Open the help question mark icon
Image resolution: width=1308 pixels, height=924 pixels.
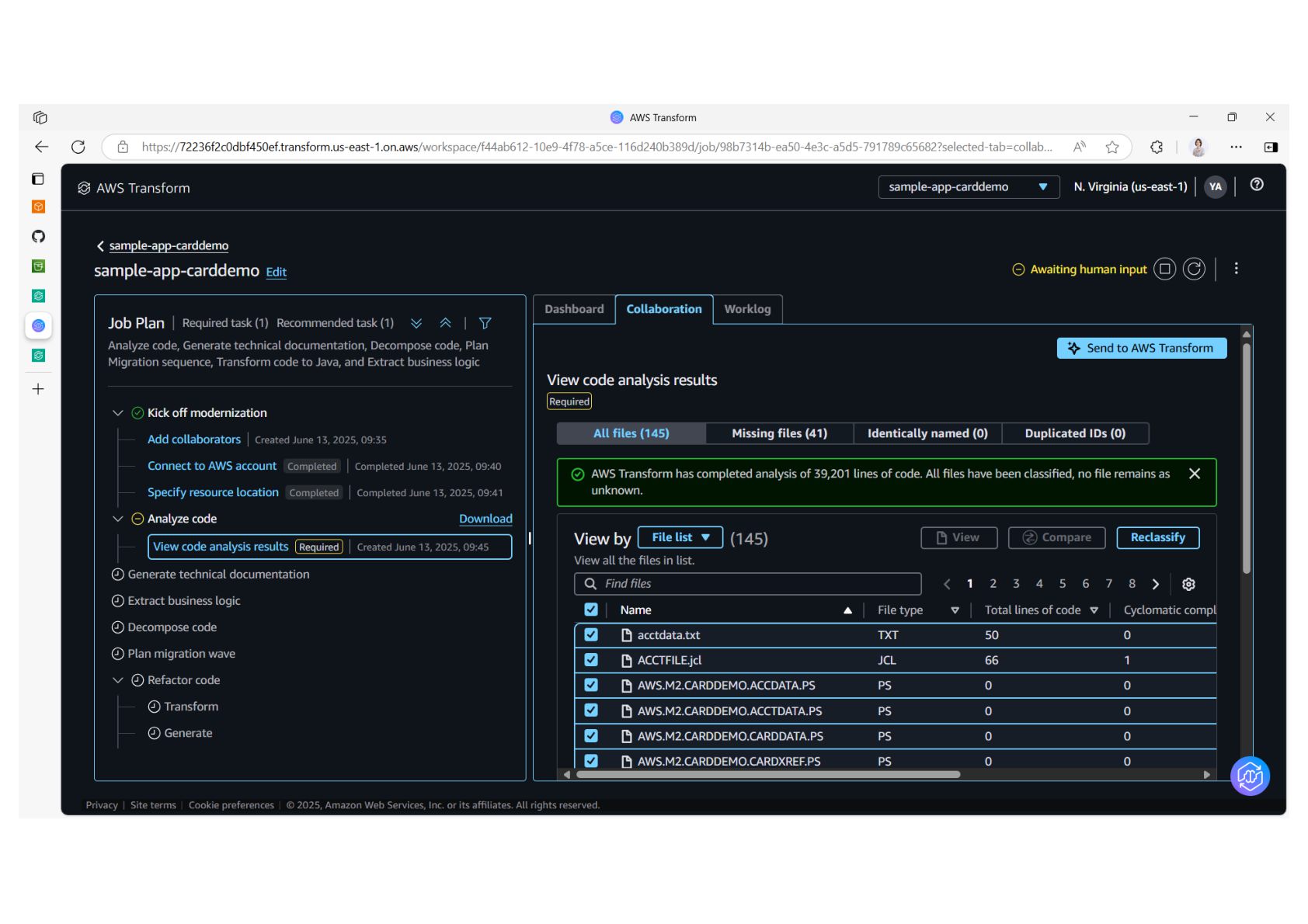pos(1256,185)
